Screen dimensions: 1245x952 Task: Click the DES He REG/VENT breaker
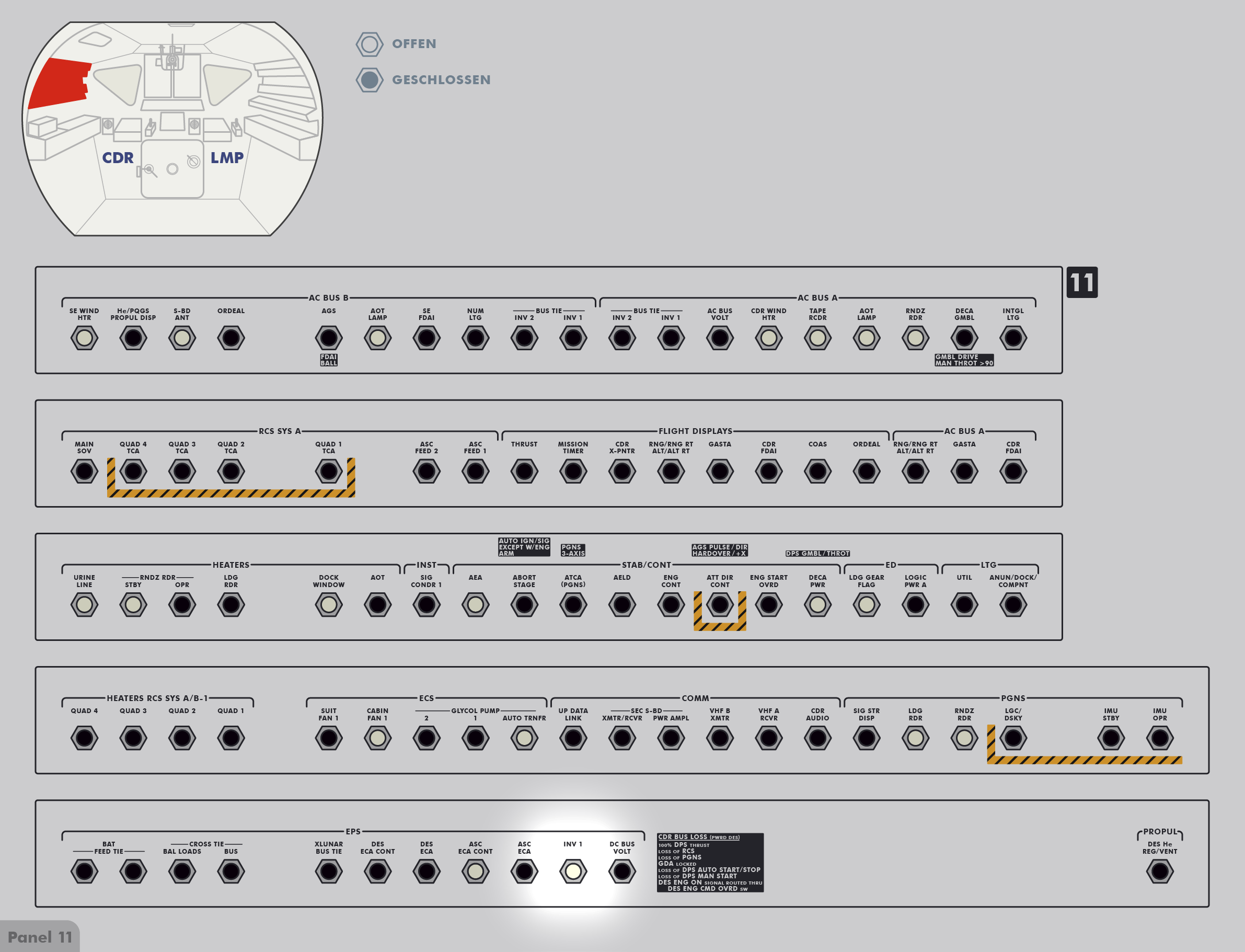coord(1159,871)
